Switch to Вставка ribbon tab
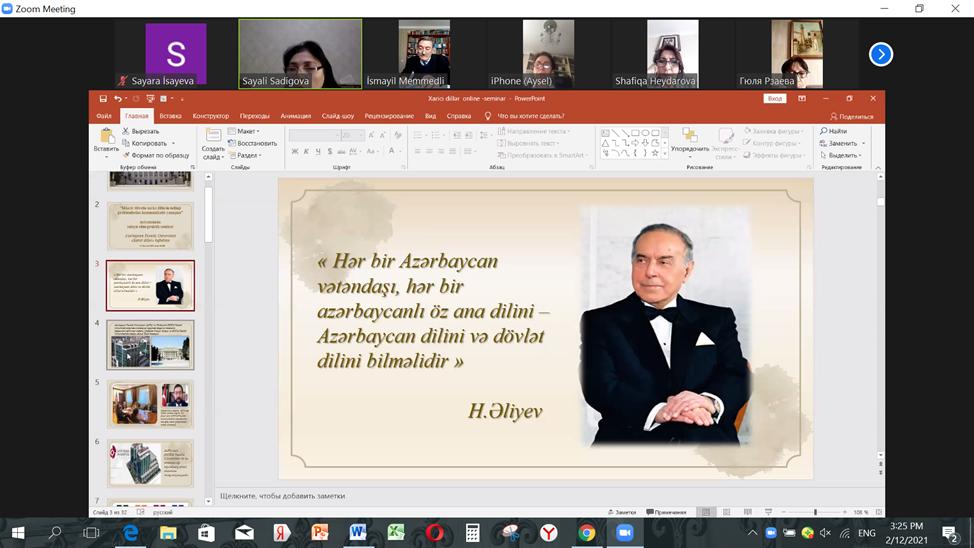 tap(170, 116)
